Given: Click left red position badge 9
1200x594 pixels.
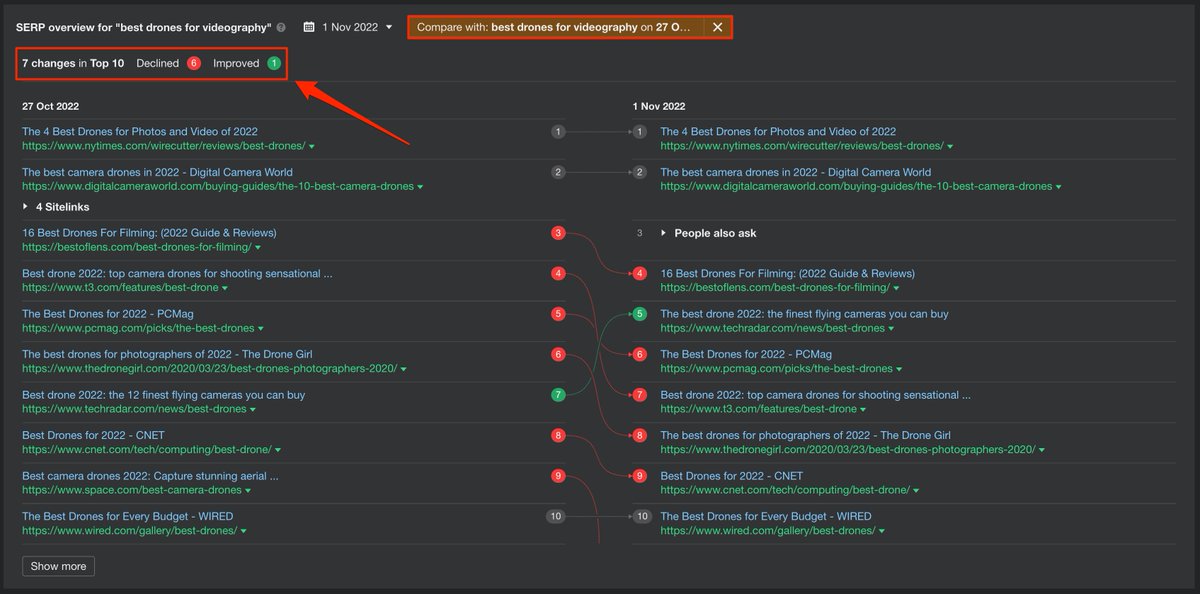Looking at the screenshot, I should pyautogui.click(x=558, y=476).
